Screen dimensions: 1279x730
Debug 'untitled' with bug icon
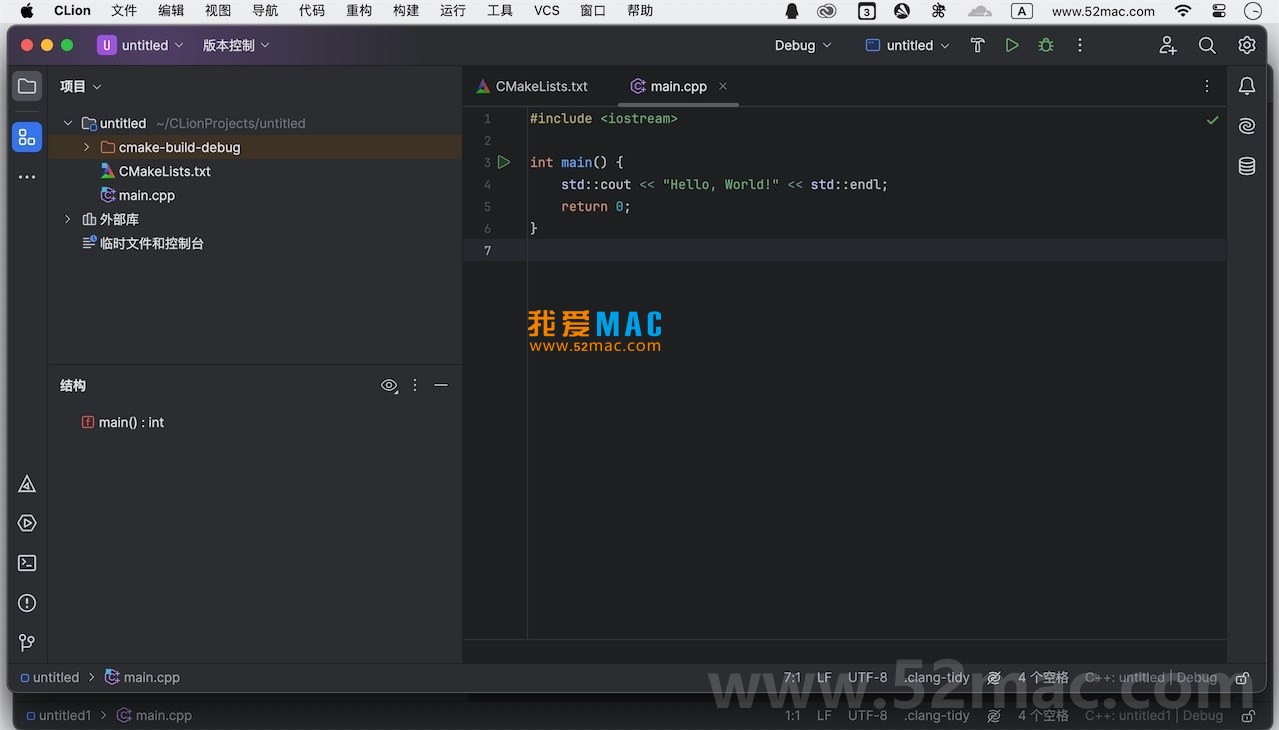pos(1046,45)
